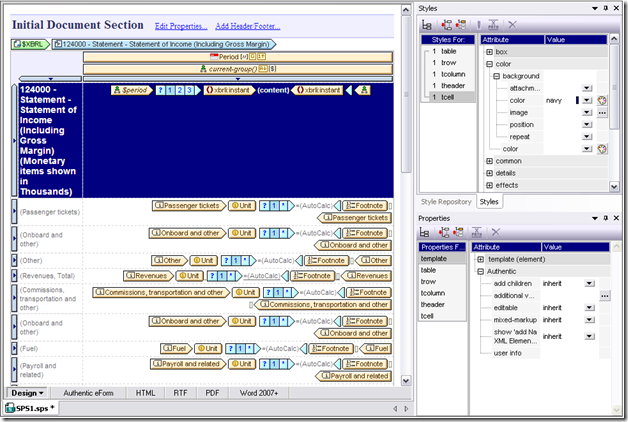628x422 pixels.
Task: Click the Period header bar
Action: (238, 57)
